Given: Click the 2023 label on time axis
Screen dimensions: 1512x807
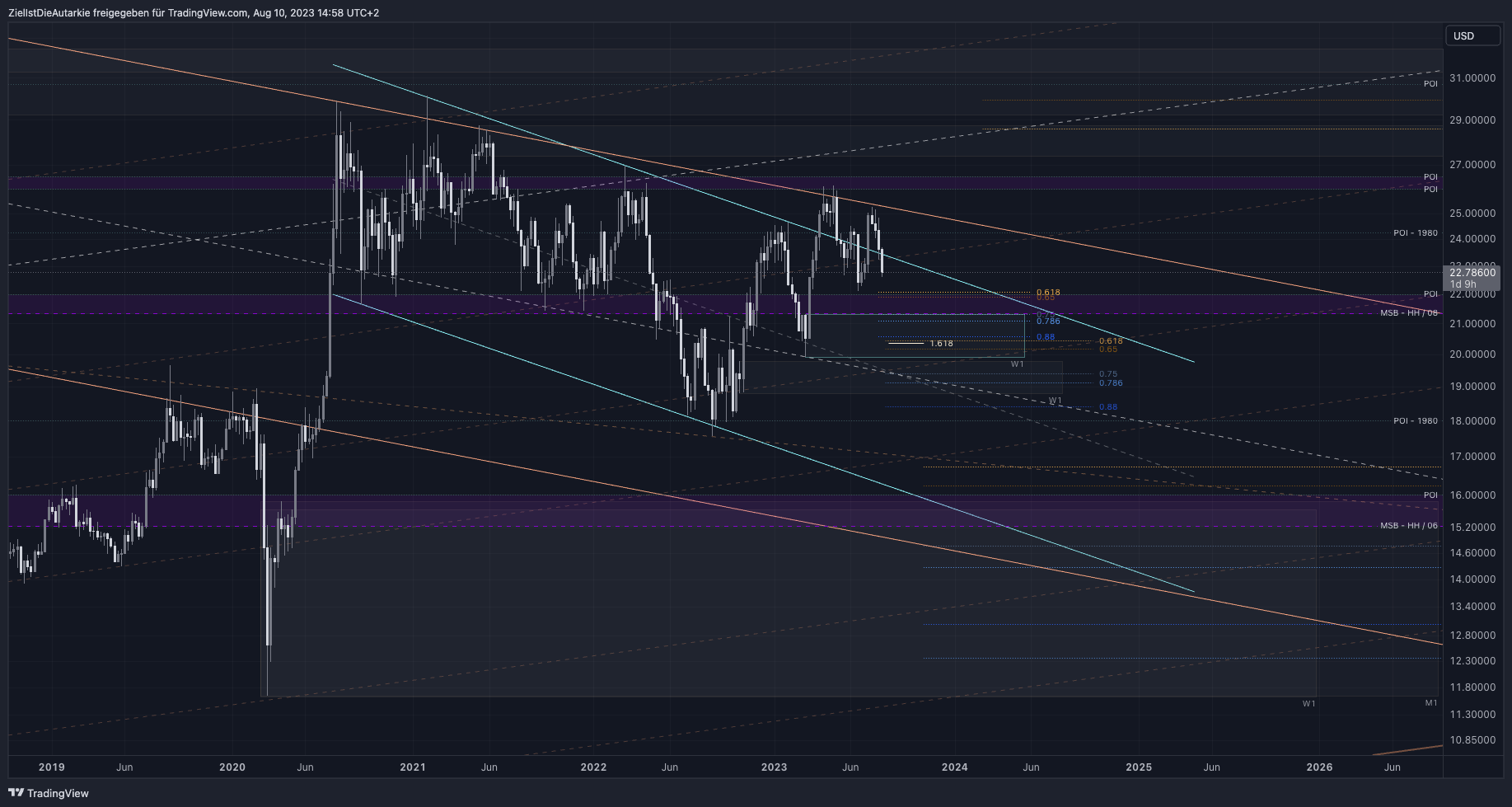Looking at the screenshot, I should coord(774,767).
